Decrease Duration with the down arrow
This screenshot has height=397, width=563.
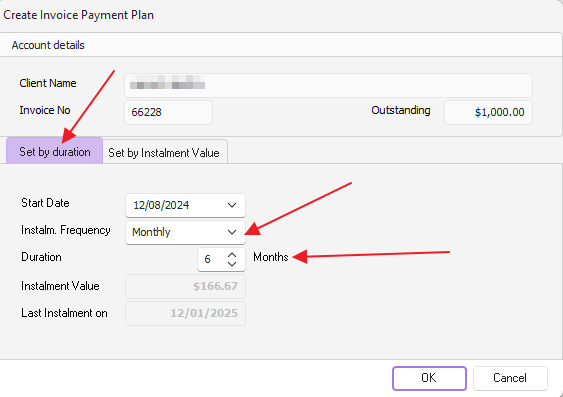tap(232, 264)
